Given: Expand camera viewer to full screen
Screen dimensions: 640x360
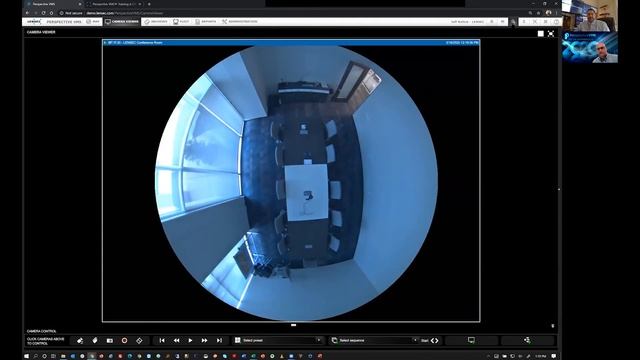Looking at the screenshot, I should 551,34.
